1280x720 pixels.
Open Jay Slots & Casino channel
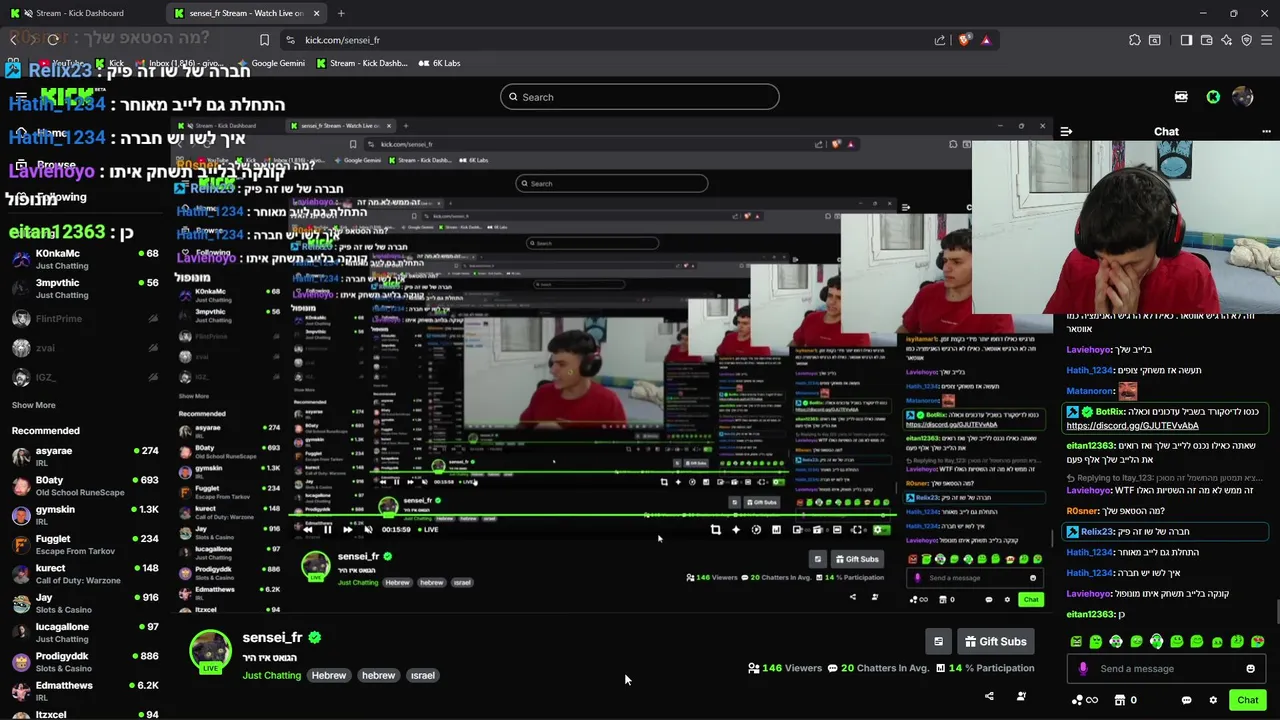coord(85,603)
